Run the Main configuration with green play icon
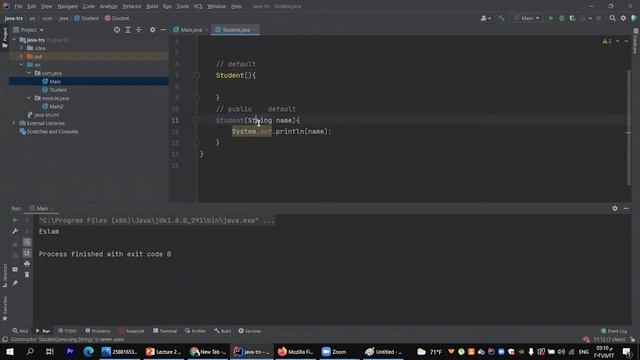Viewport: 640px width, 360px height. coord(551,18)
